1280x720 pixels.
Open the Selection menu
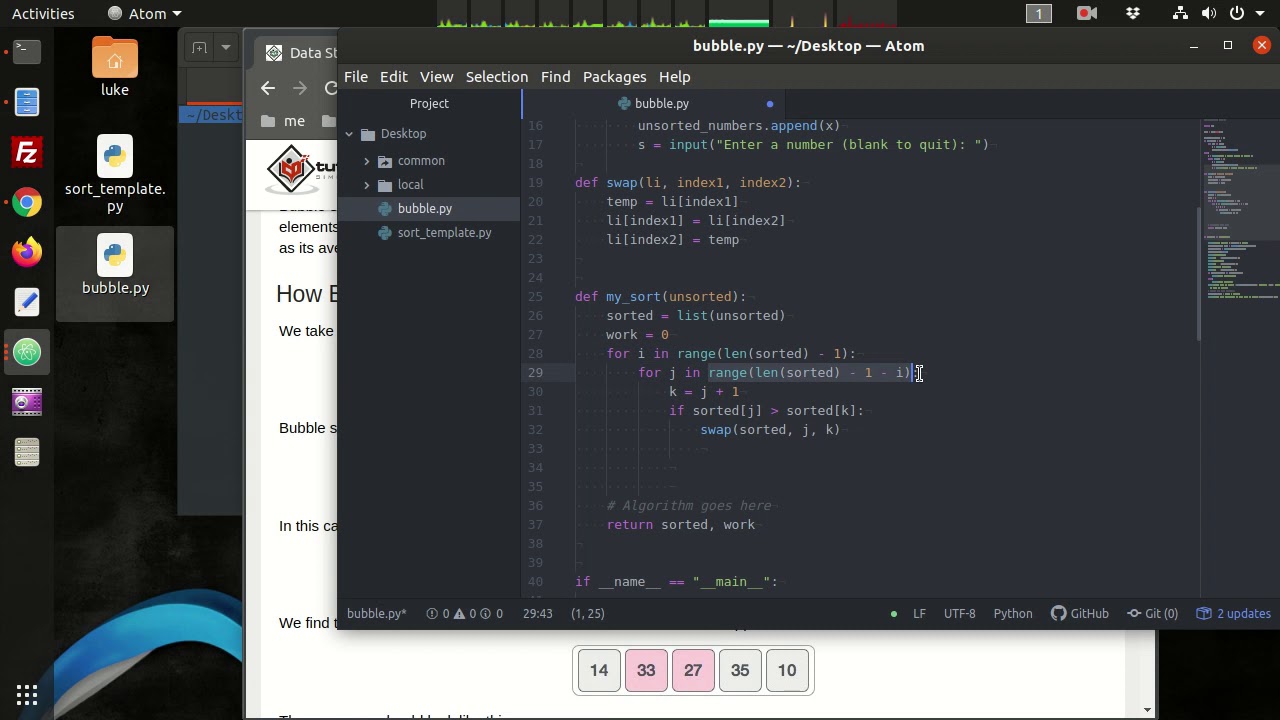pos(497,77)
